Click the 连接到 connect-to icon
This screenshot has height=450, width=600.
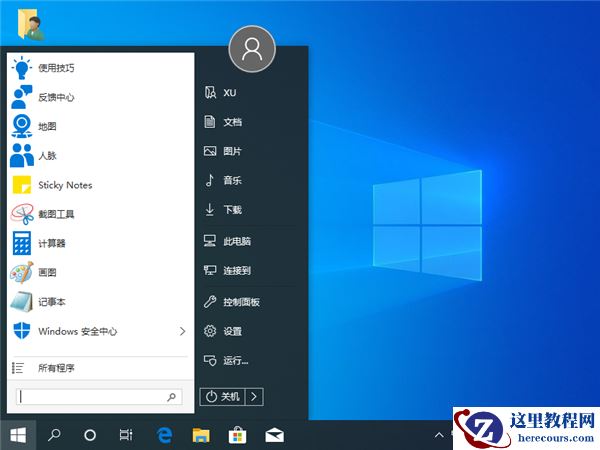pyautogui.click(x=210, y=270)
